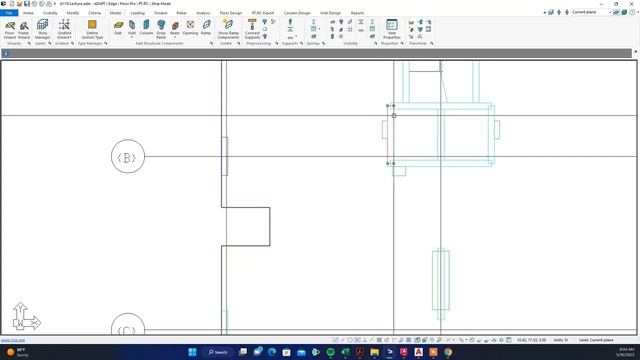The height and width of the screenshot is (360, 640).
Task: Switch to the Reports ribbon tab
Action: 357,13
